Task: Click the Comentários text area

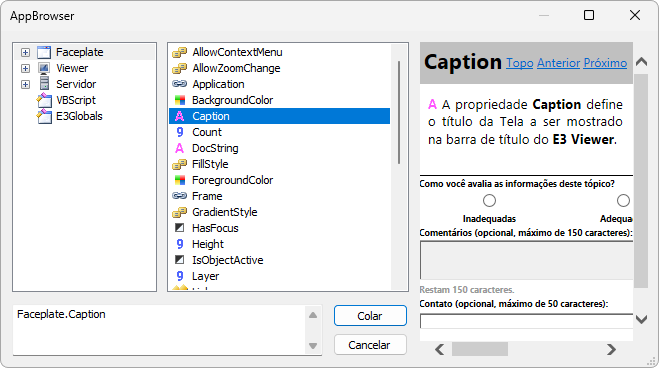Action: 527,260
